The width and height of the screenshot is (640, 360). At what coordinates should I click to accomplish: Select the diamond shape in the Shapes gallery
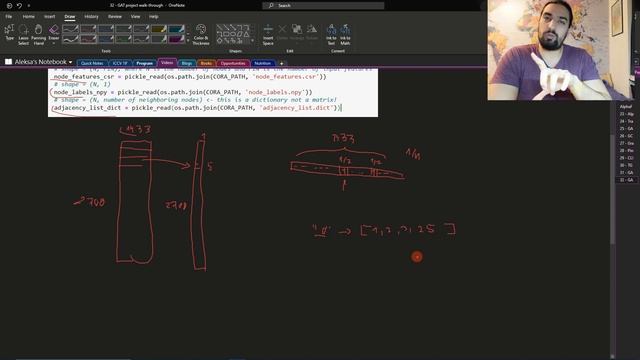[220, 41]
